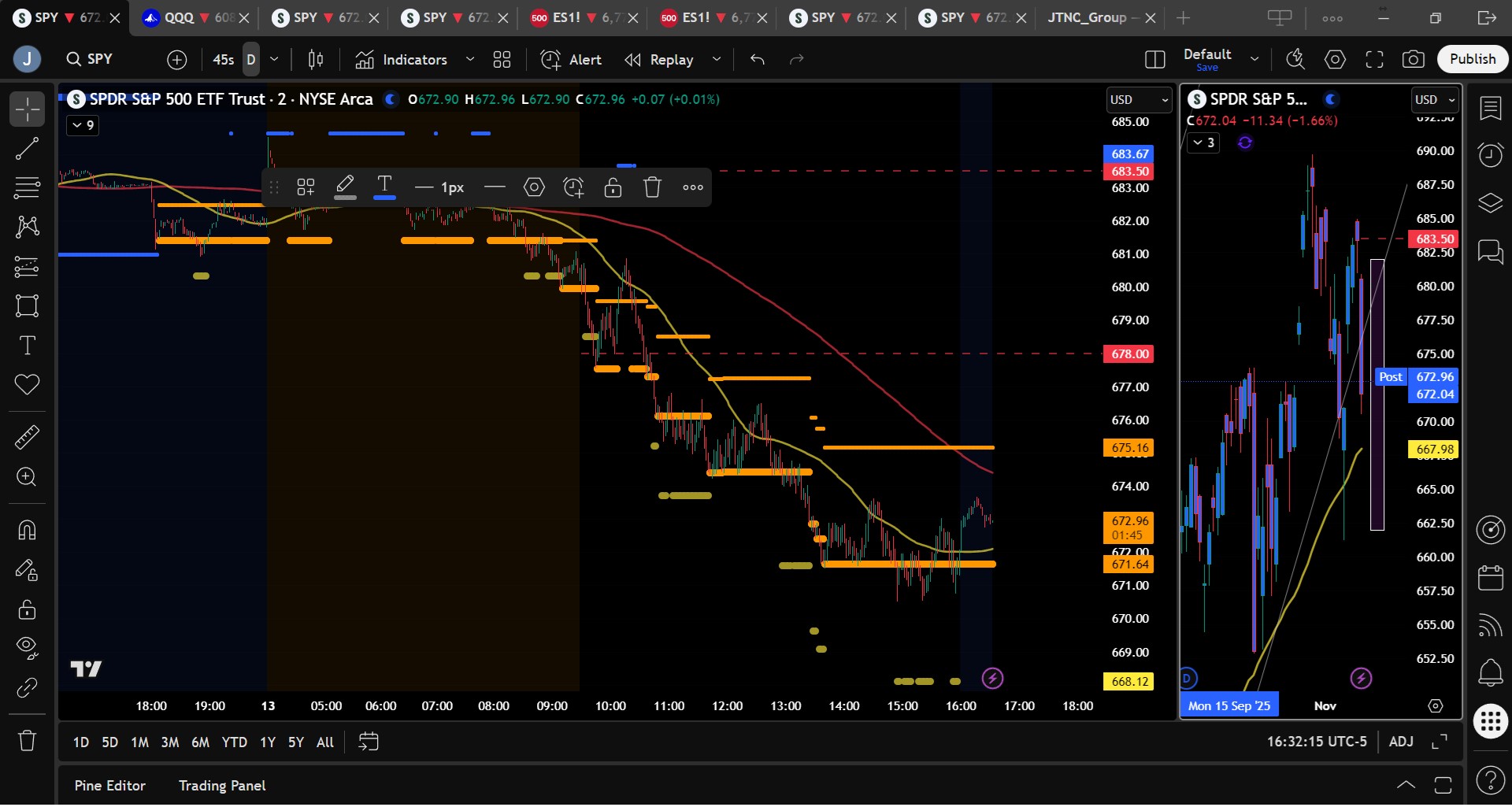Open the drawing template grid in floating toolbar
This screenshot has width=1512, height=807.
(x=306, y=187)
